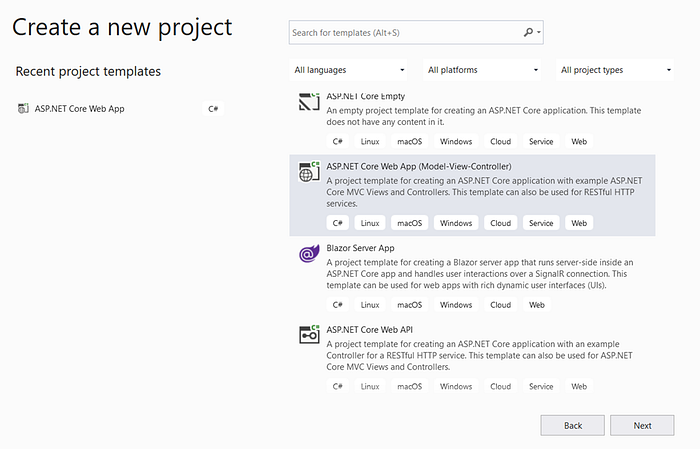The image size is (700, 449).
Task: Click the Windows tag under Model-View-Controller template
Action: point(456,223)
